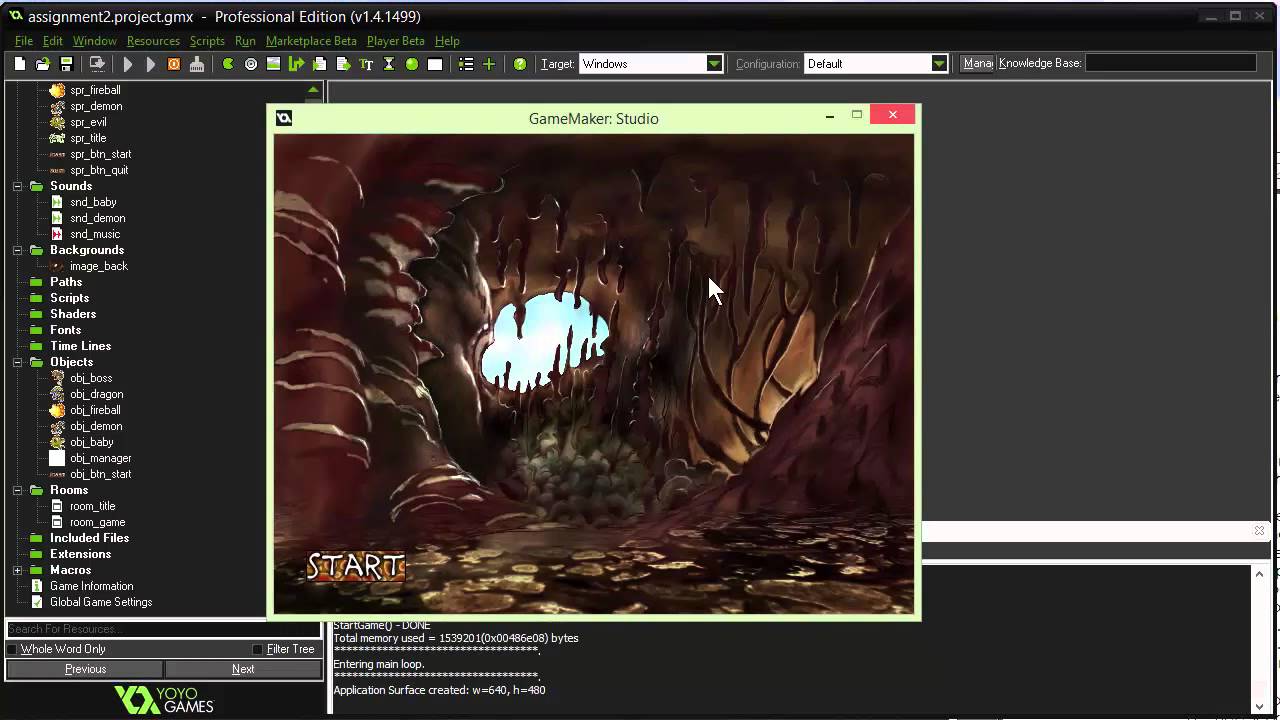The width and height of the screenshot is (1280, 720).
Task: Collapse the Rooms folder
Action: 17,490
